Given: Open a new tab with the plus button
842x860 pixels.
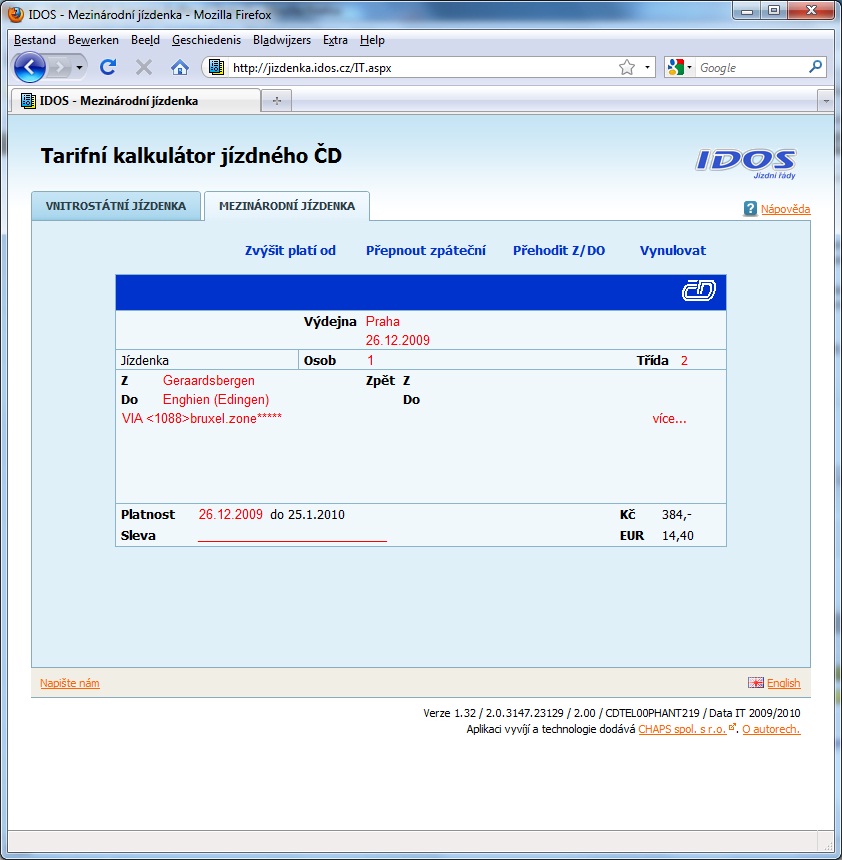Looking at the screenshot, I should click(x=276, y=101).
